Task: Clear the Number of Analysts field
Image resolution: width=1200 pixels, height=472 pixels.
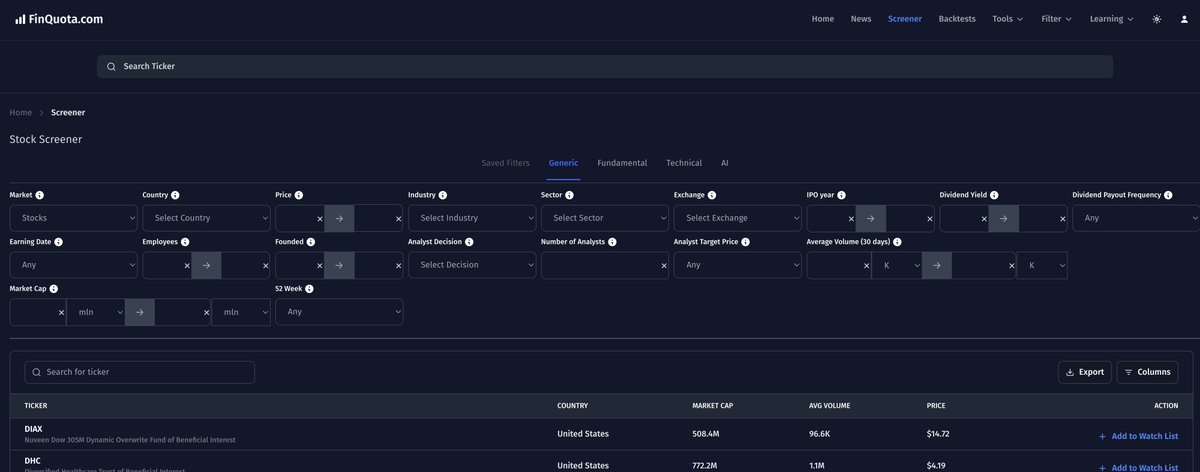Action: [664, 265]
